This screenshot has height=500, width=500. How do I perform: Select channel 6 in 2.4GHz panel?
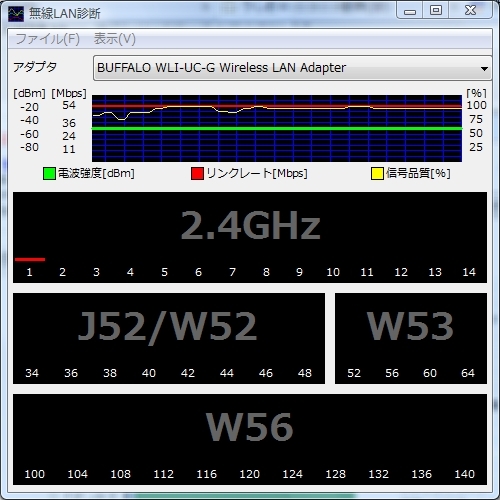198,272
